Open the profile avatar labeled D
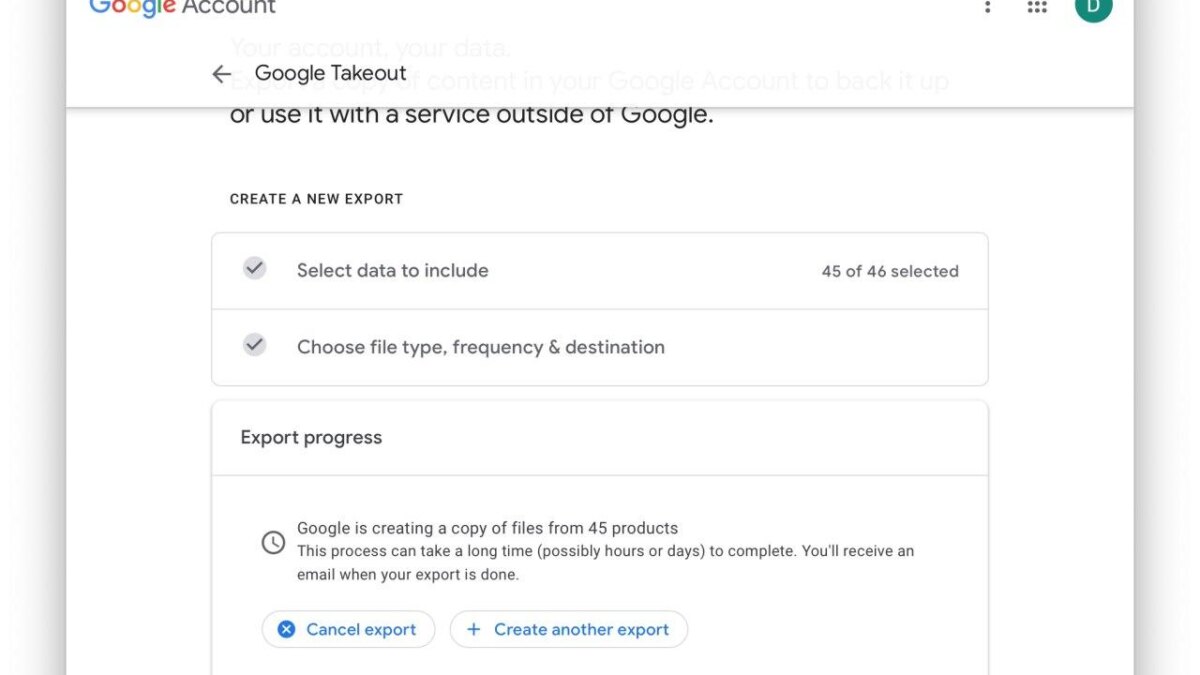The height and width of the screenshot is (675, 1200). click(1092, 8)
